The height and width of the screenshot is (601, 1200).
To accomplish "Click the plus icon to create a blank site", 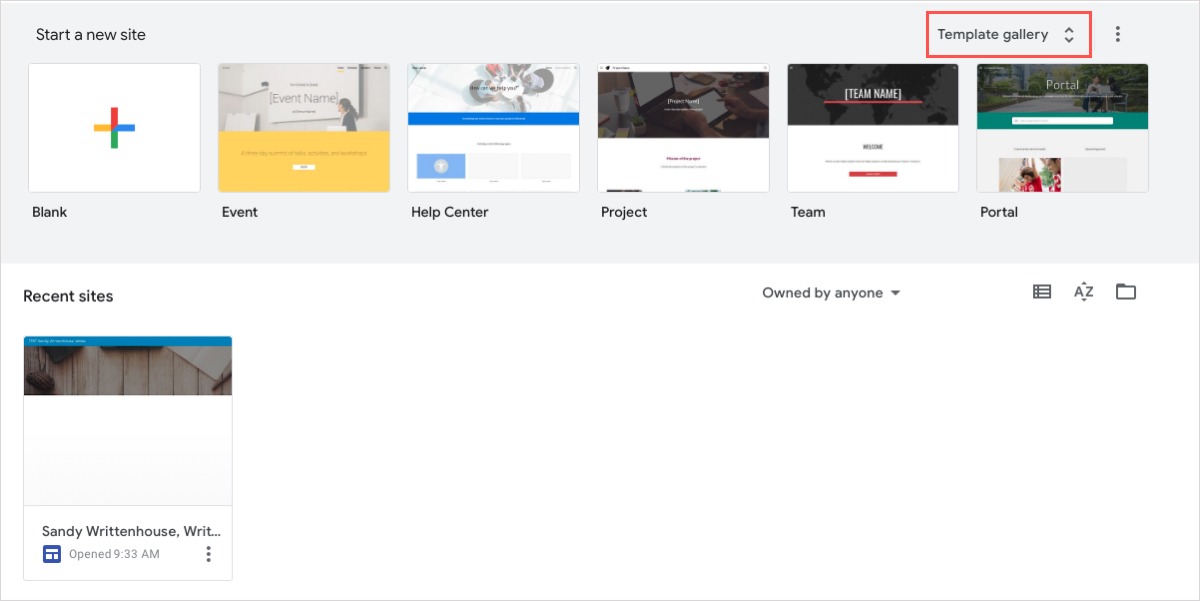I will 113,127.
